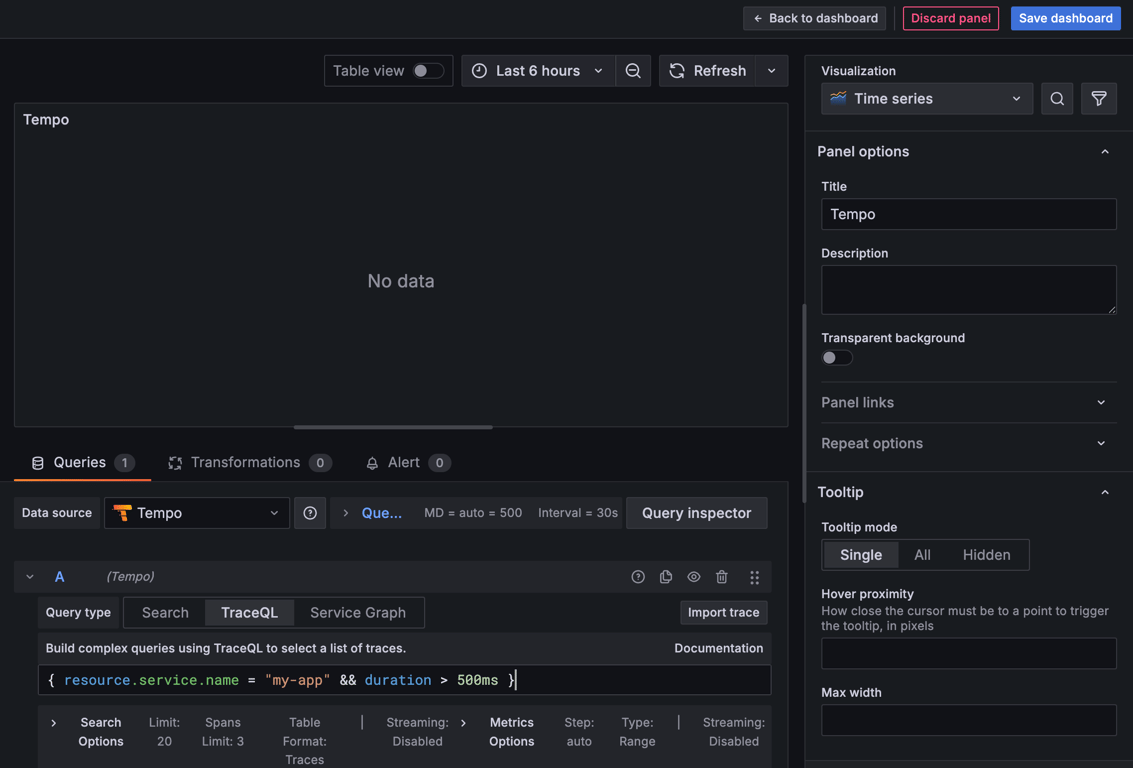Click the datasource help icon beside Tempo
Screen dimensions: 1133x768
pos(310,512)
